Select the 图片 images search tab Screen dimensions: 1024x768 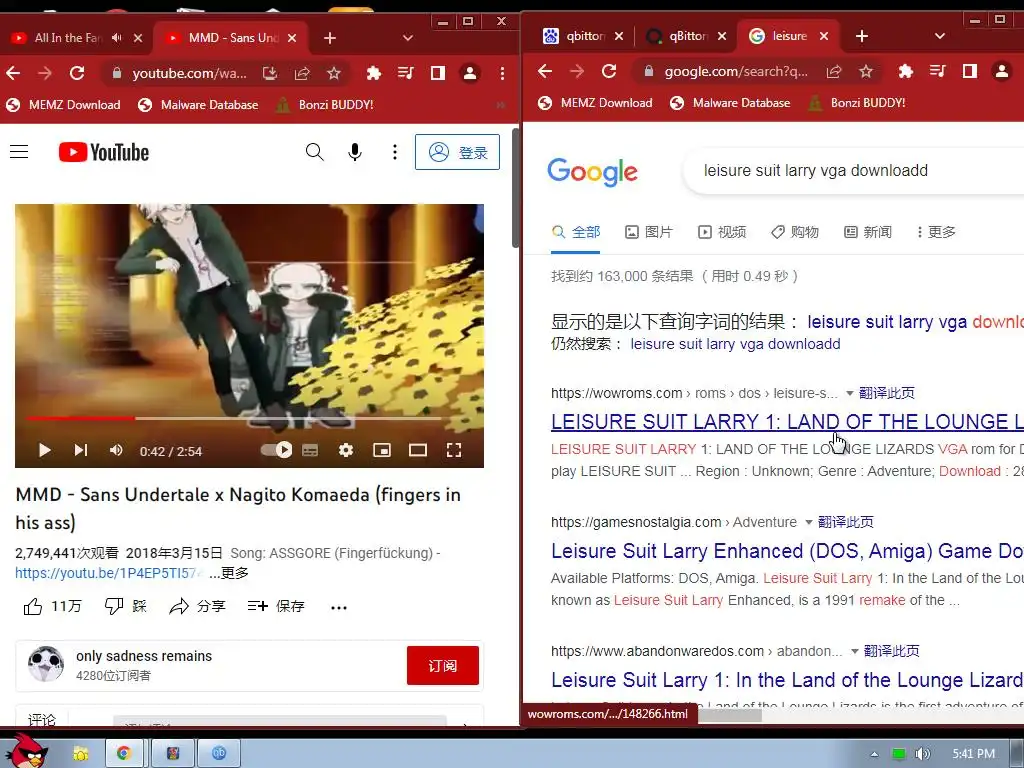(648, 232)
